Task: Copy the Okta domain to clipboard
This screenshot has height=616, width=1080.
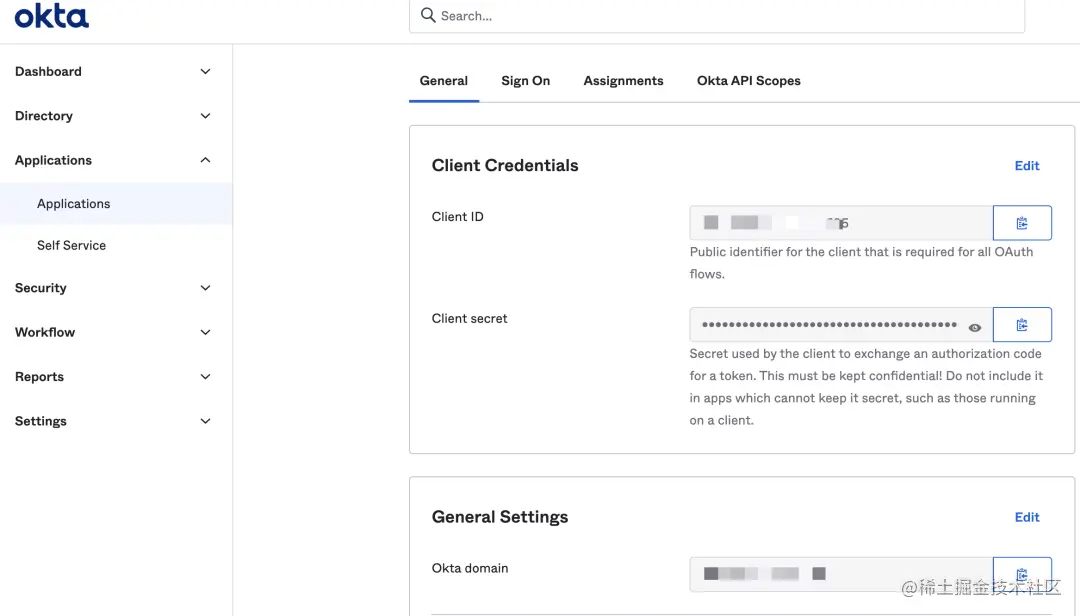Action: [x=1022, y=574]
